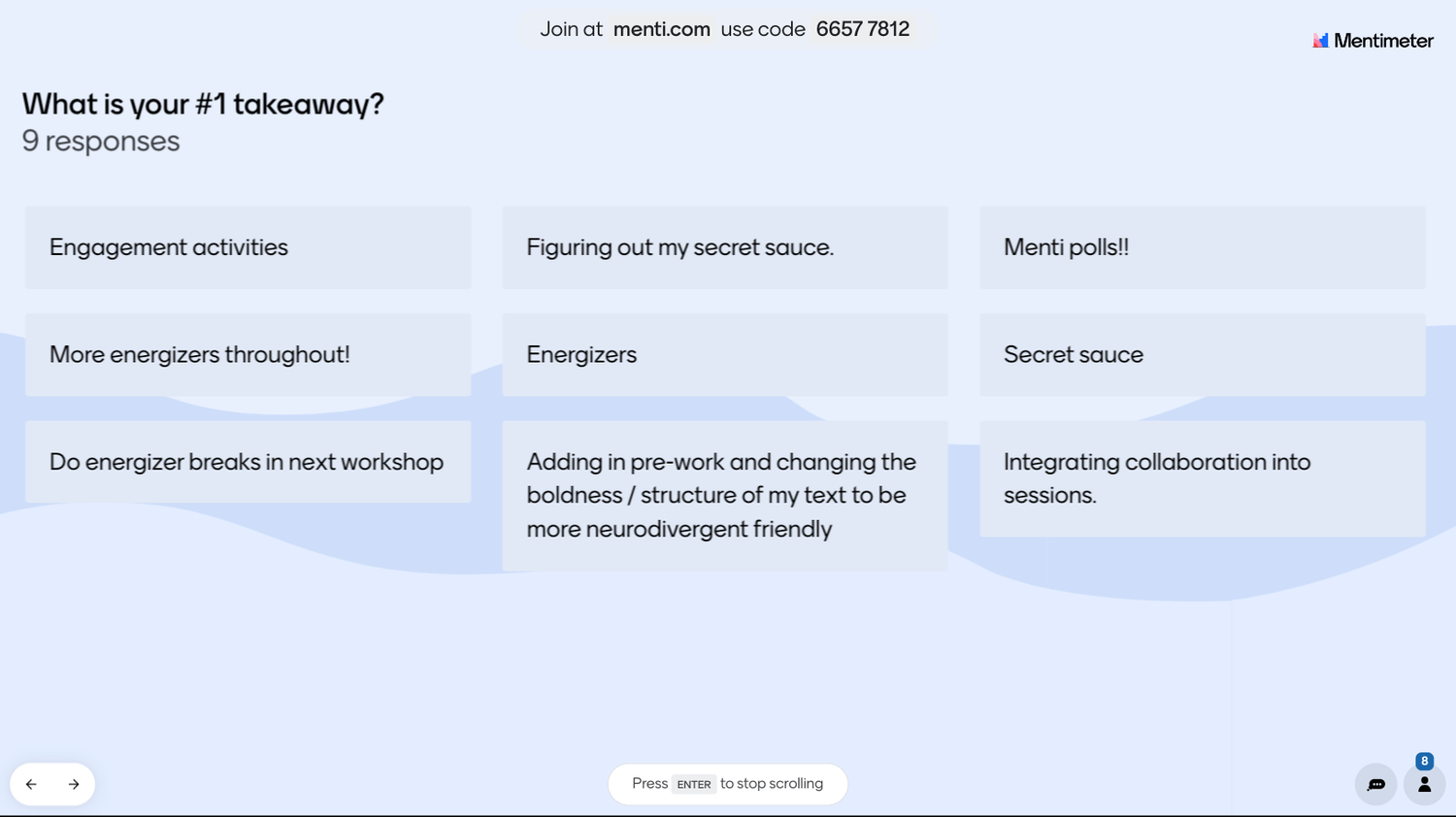Advance to next slide arrow
This screenshot has width=1456, height=817.
(x=74, y=784)
